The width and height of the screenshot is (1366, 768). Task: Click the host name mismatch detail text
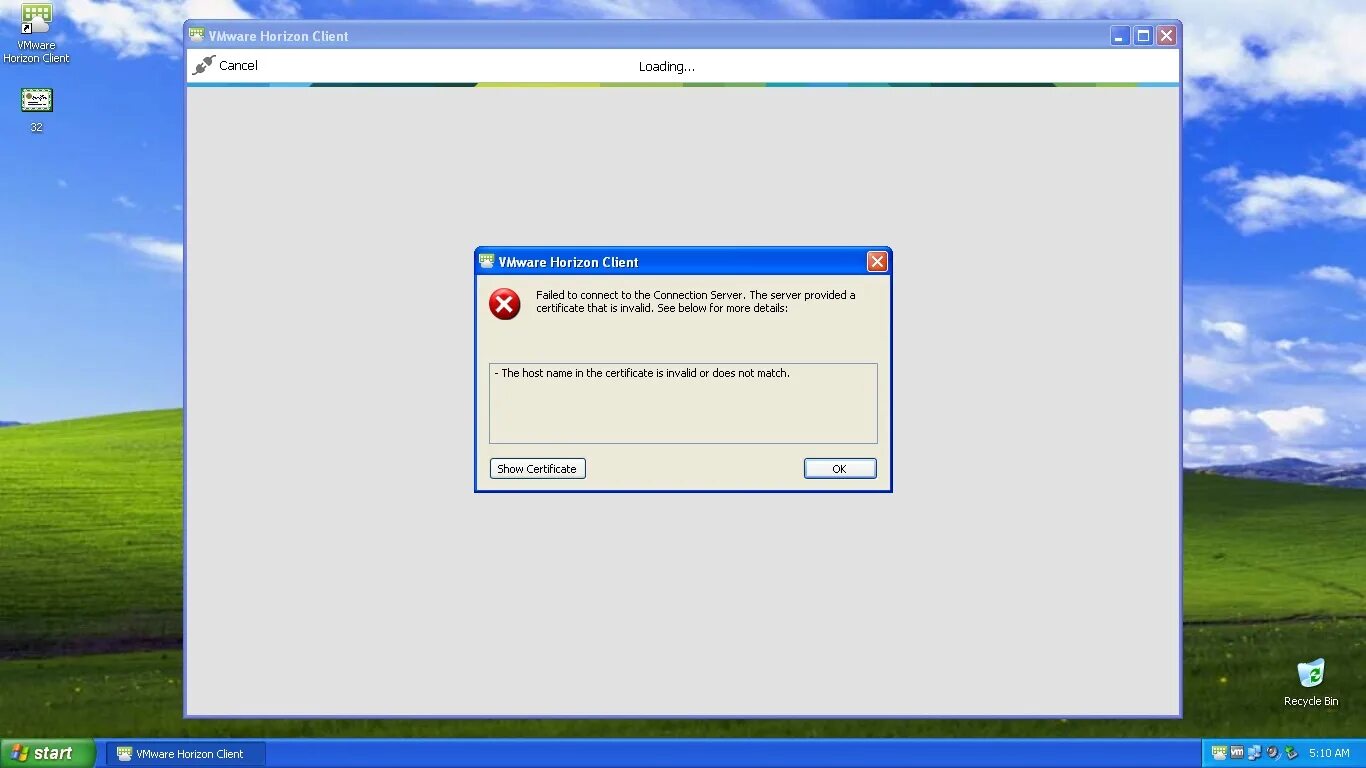click(x=642, y=373)
